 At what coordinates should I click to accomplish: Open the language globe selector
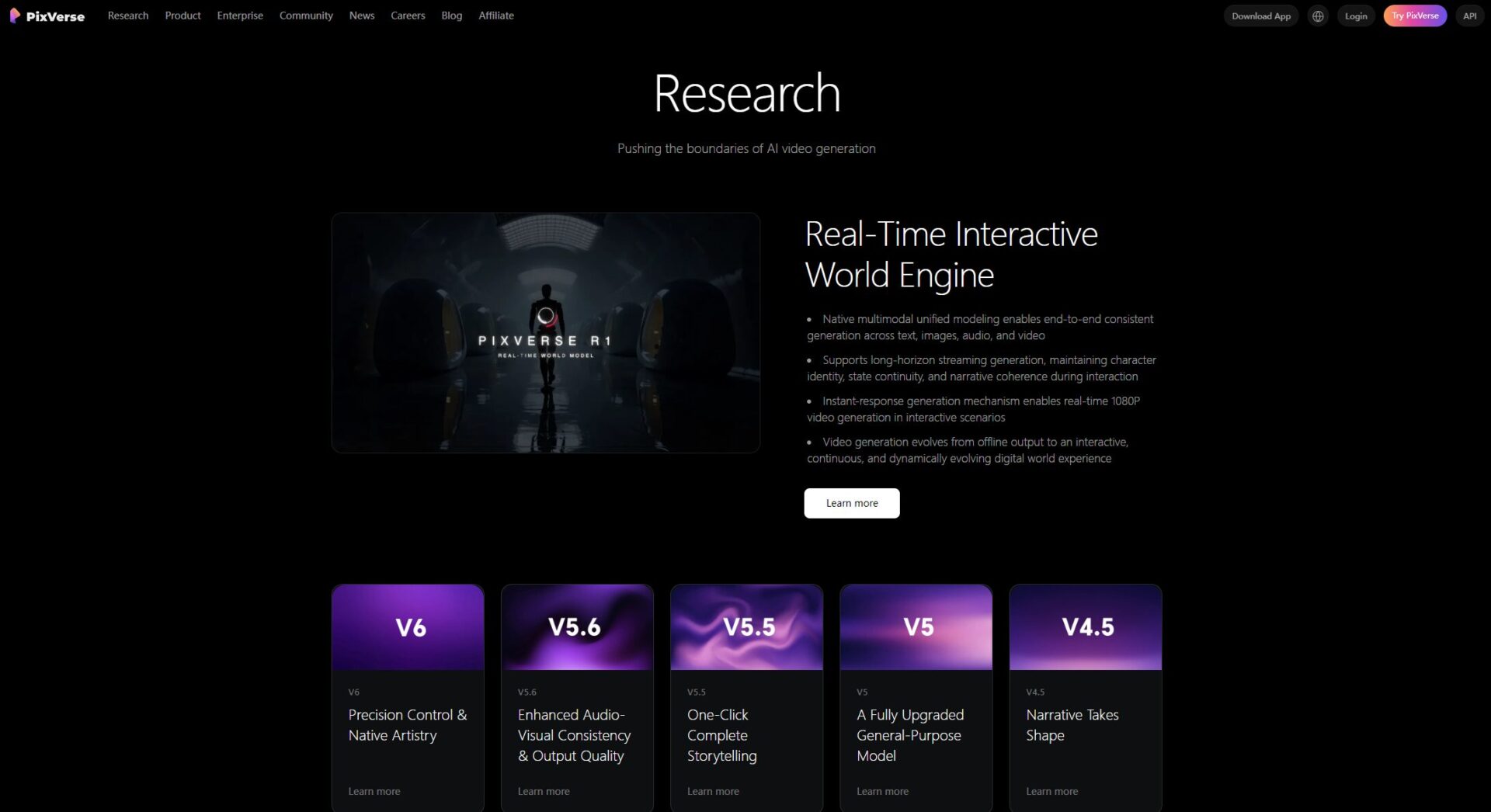(1318, 16)
